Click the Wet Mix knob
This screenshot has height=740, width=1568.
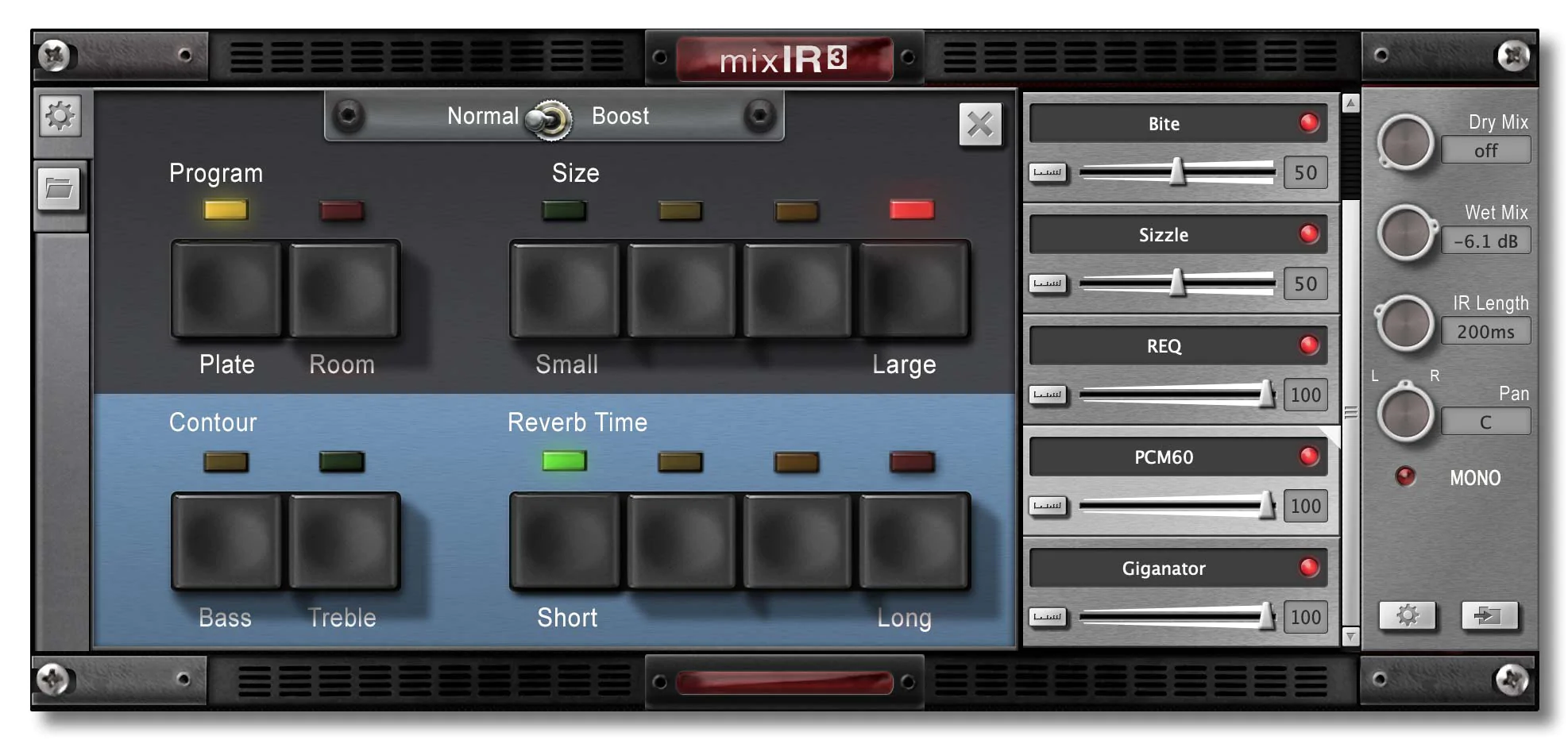[x=1405, y=233]
